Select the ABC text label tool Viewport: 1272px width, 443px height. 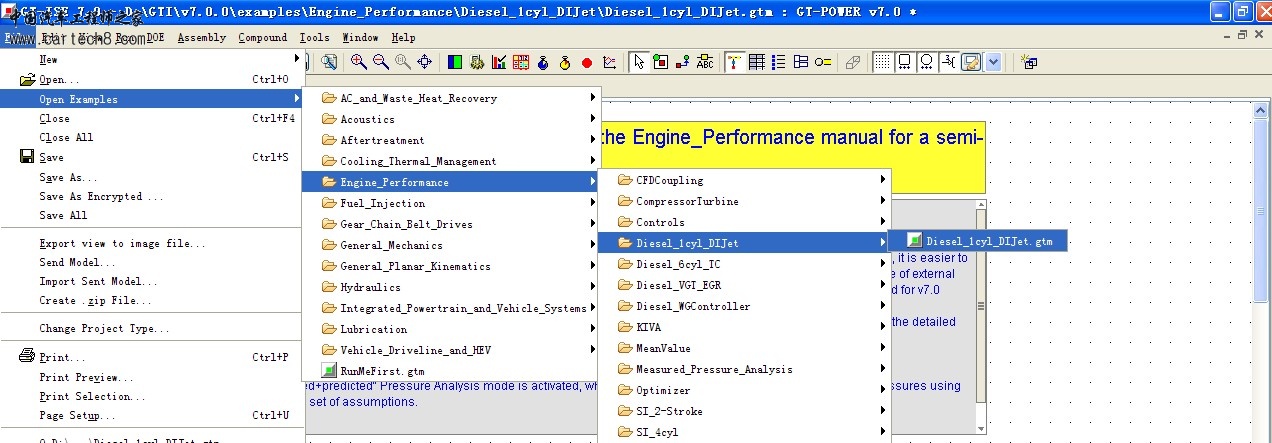pyautogui.click(x=705, y=62)
